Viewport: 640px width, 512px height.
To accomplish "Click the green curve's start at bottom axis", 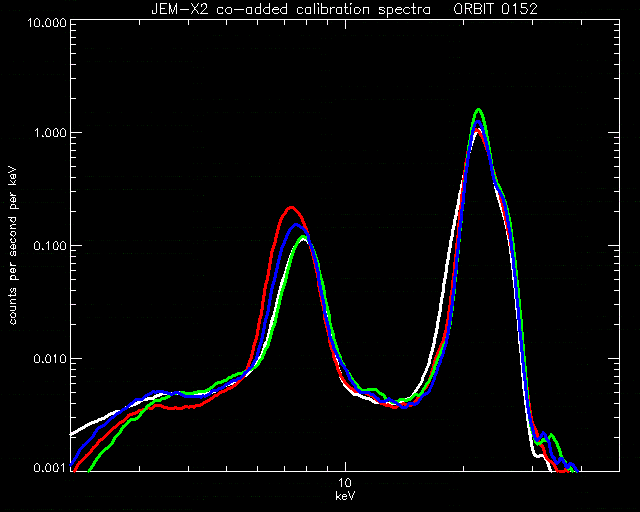I will pyautogui.click(x=89, y=470).
